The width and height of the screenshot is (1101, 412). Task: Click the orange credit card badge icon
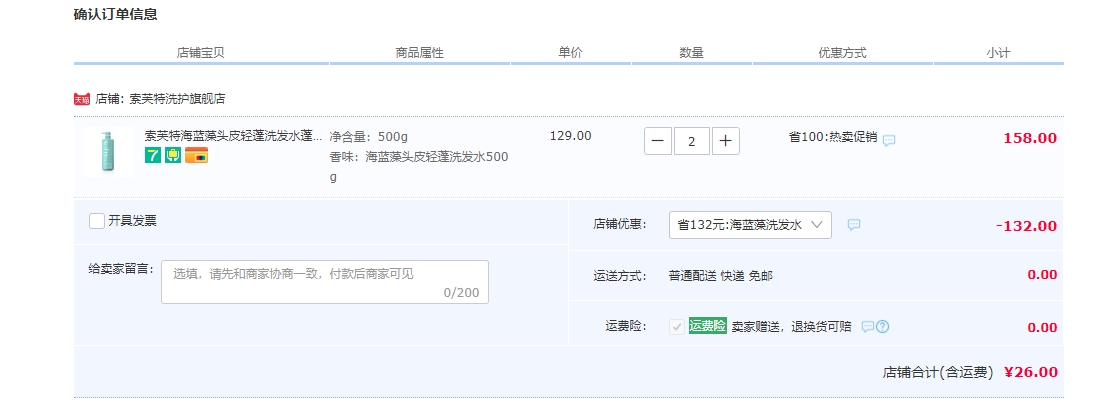(x=197, y=155)
